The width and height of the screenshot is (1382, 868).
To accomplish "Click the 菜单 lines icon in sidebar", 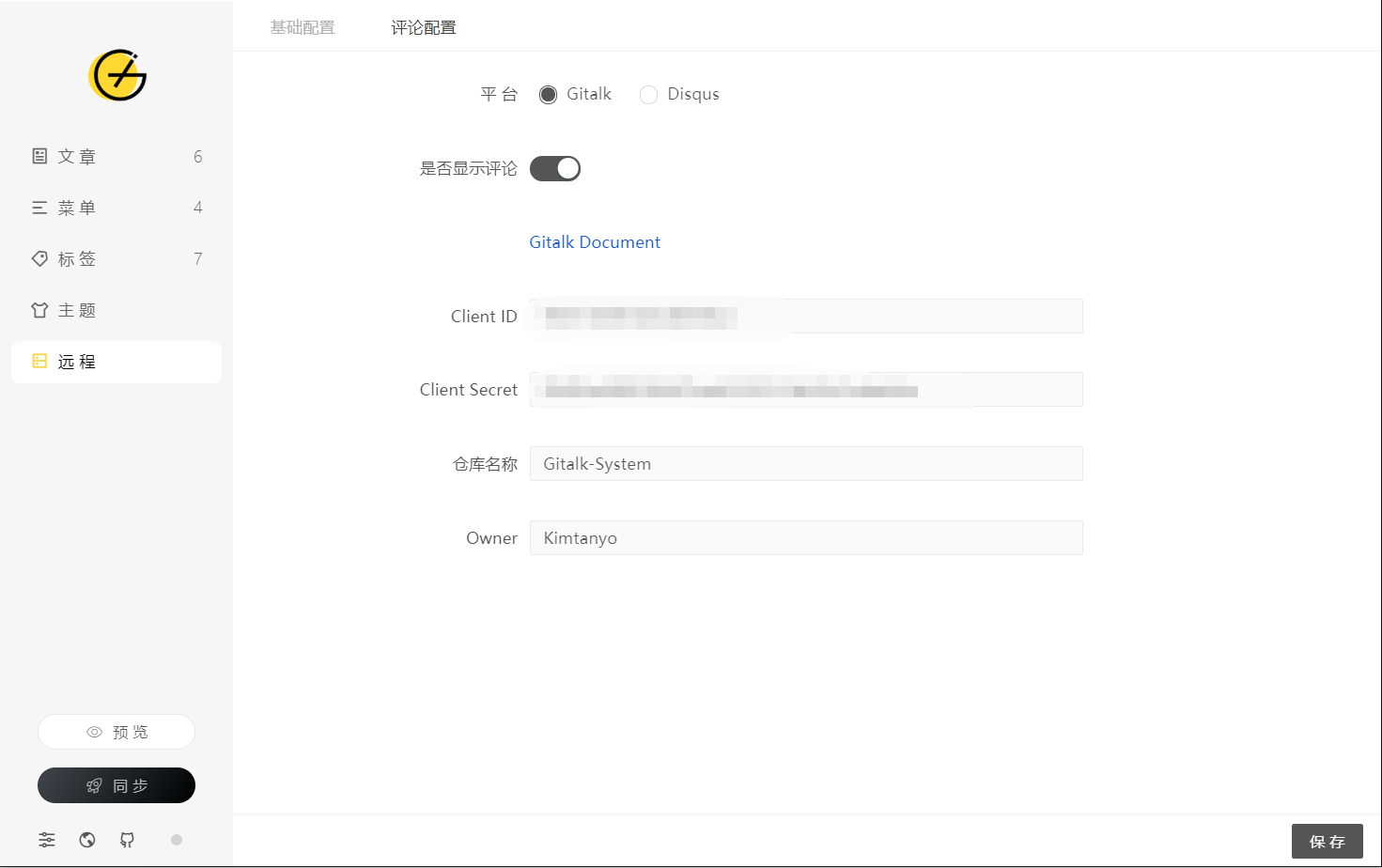I will point(39,208).
